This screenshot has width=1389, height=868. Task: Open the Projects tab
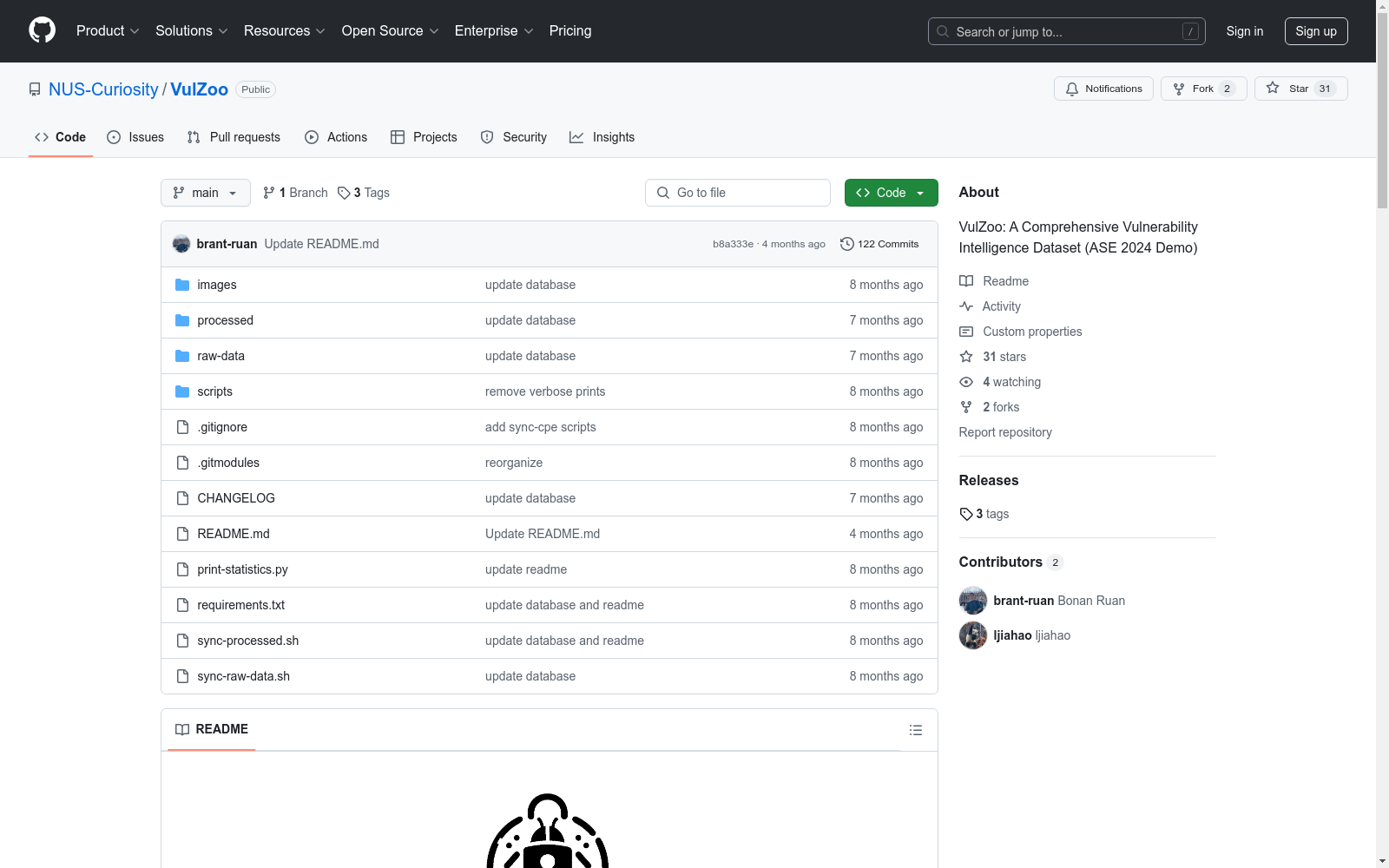[424, 137]
